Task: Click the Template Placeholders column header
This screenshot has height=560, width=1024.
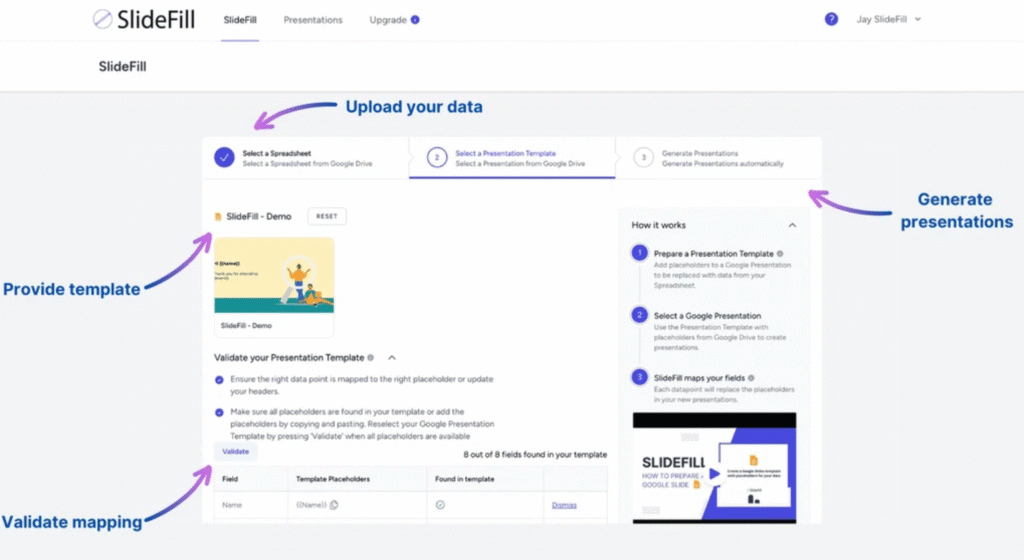Action: pos(333,479)
